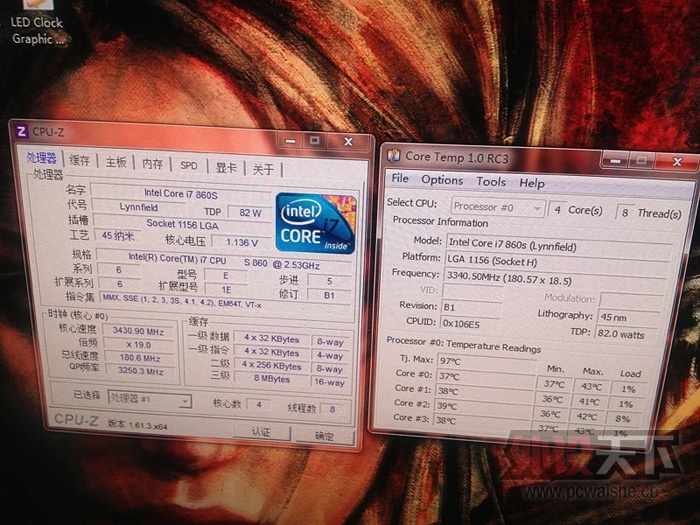Switch to the 缓存 tab in CPU-Z
700x525 pixels.
(80, 160)
